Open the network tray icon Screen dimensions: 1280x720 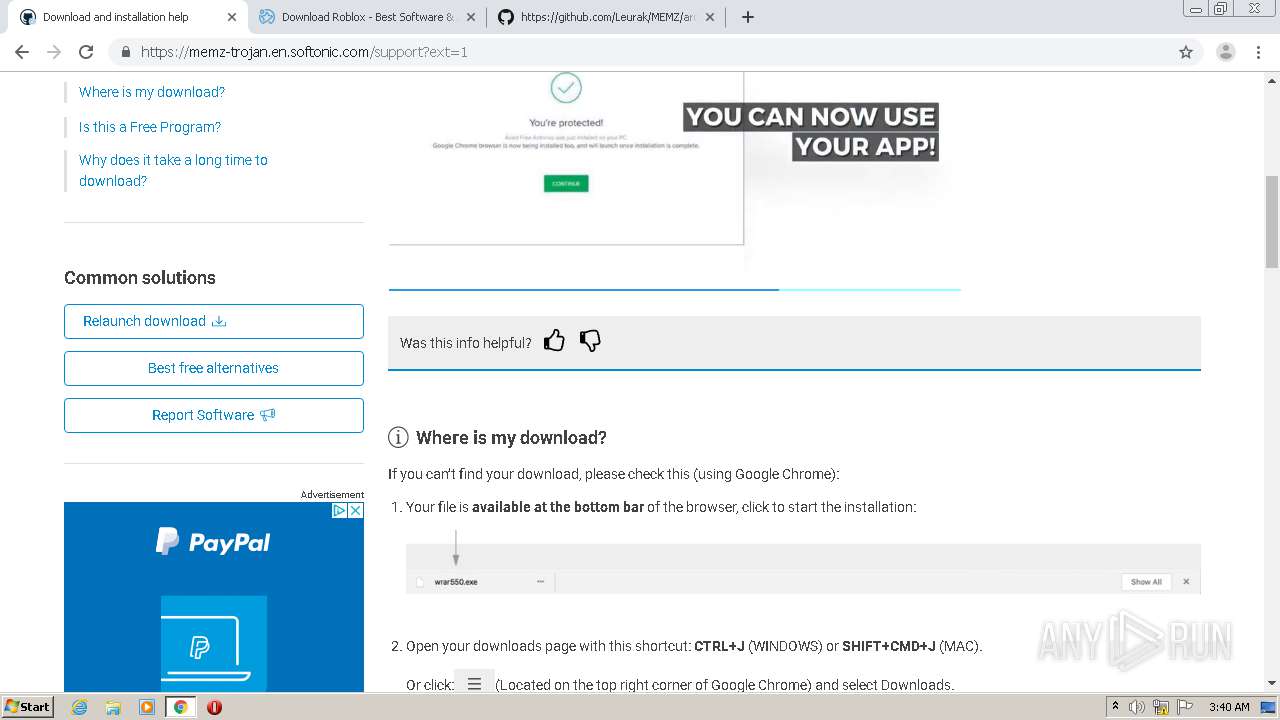1161,707
